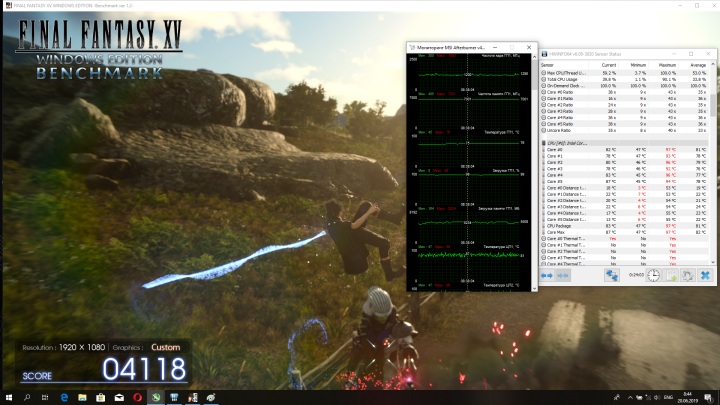
Task: Click the up arrow of HWiNFO scrollbar
Action: (x=713, y=64)
